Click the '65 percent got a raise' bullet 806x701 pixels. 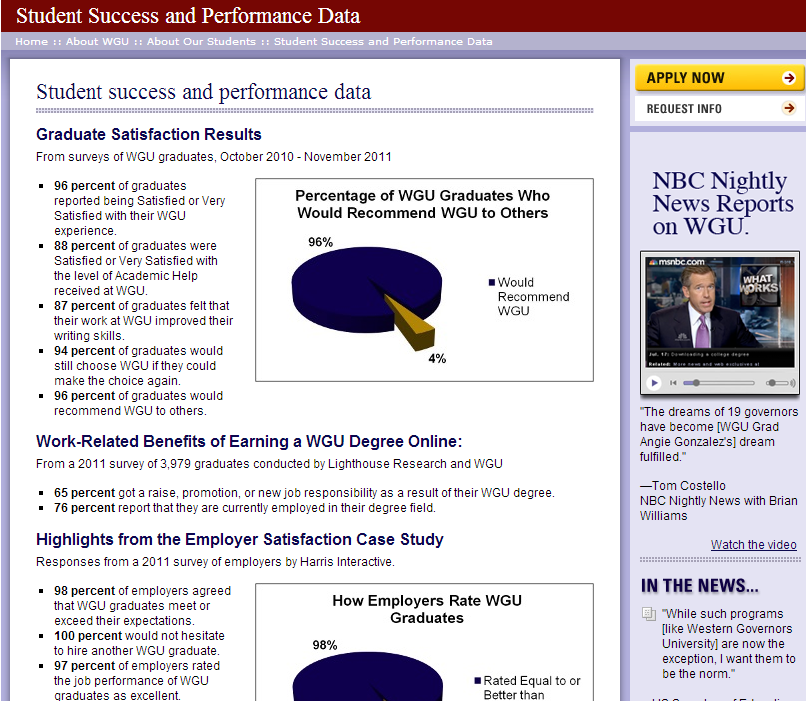304,493
